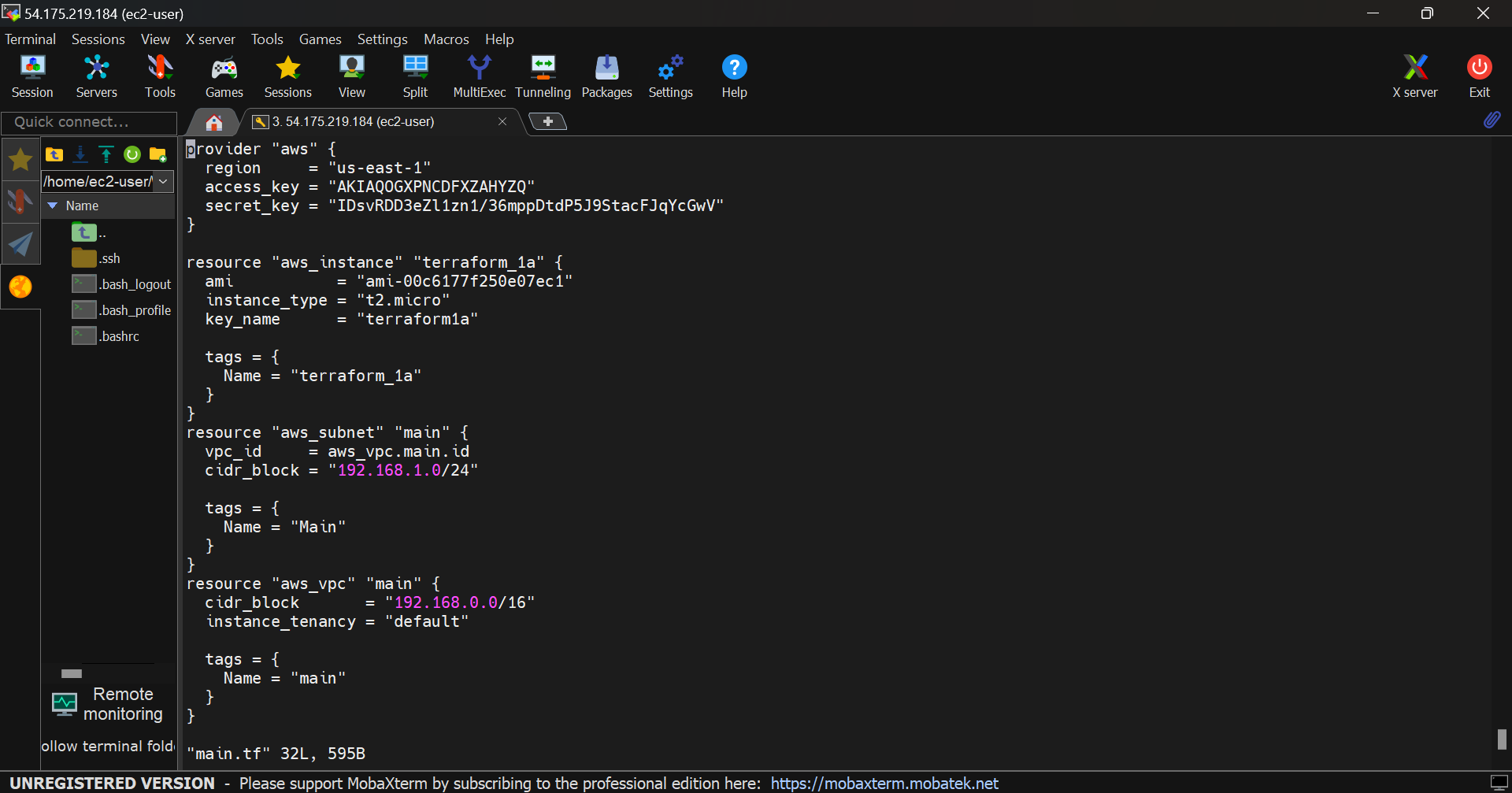
Task: Open the mobaxterm.mobatek.net subscription link
Action: point(884,783)
